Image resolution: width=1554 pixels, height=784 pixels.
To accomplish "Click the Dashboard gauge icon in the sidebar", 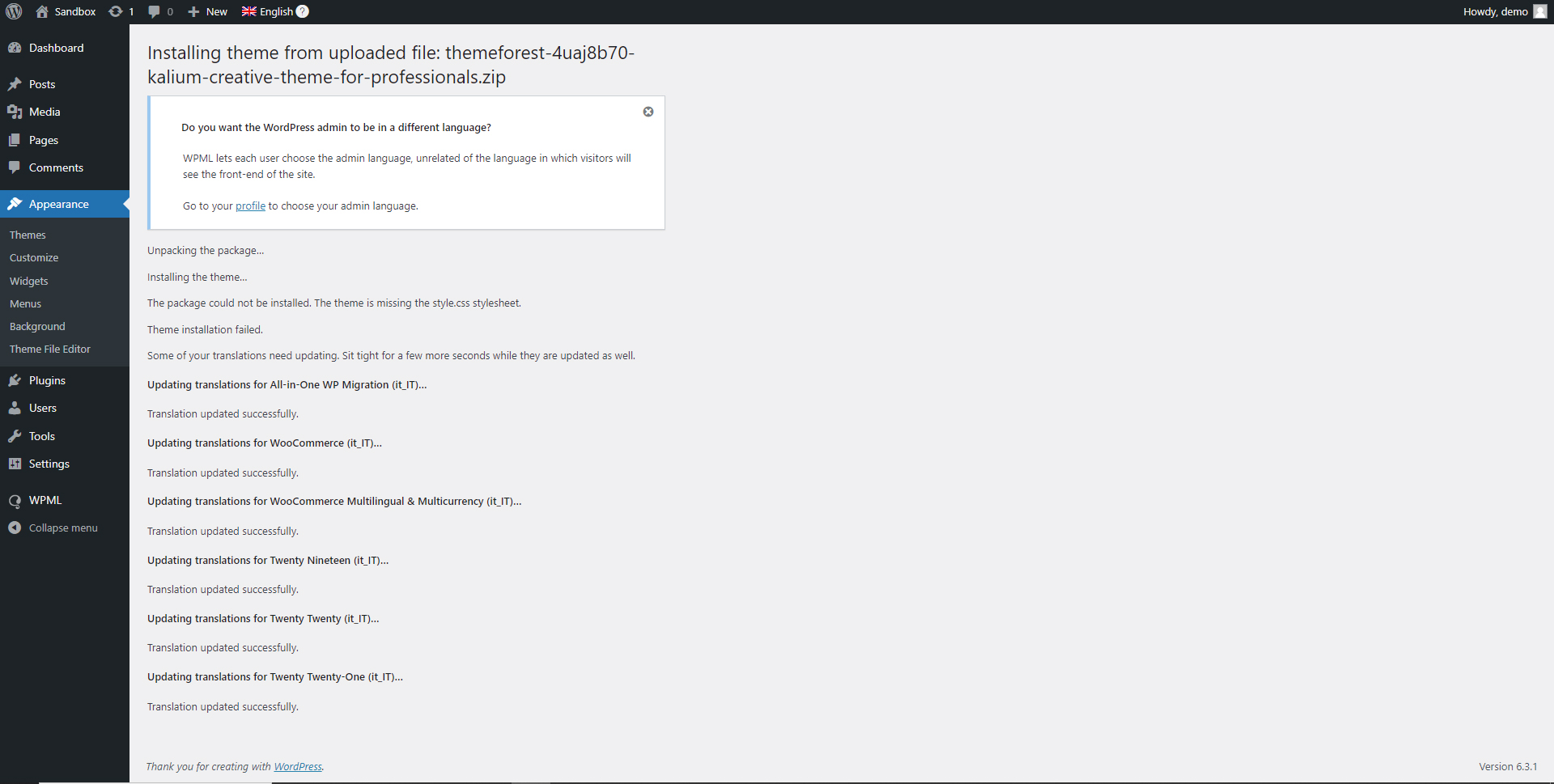I will [x=15, y=48].
